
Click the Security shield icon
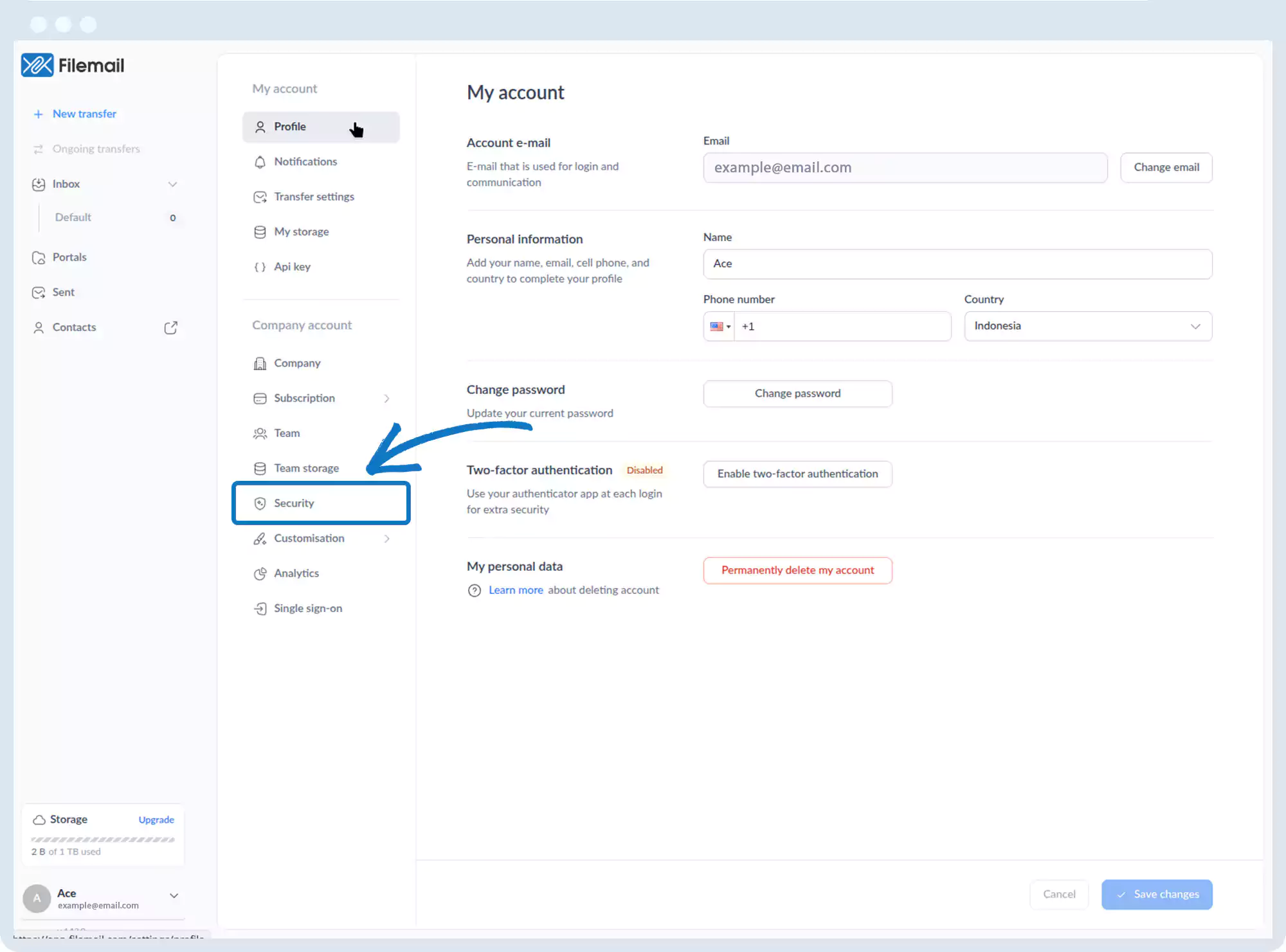click(260, 503)
